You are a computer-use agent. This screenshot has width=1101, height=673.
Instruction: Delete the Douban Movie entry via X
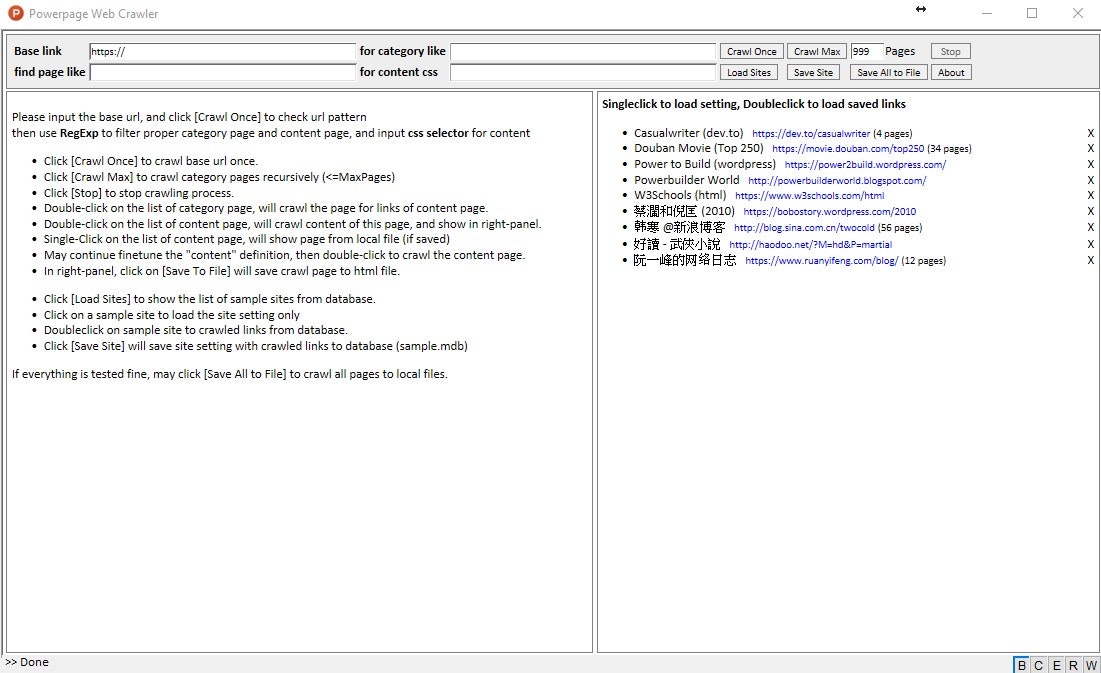[1090, 148]
